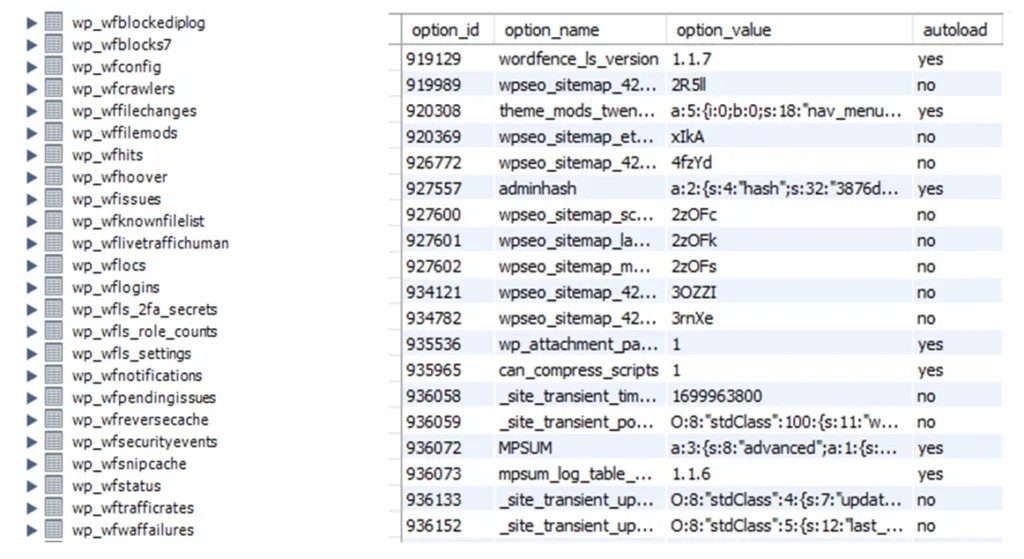Click the option value 2R5ll cell
The image size is (1024, 559).
[x=788, y=85]
